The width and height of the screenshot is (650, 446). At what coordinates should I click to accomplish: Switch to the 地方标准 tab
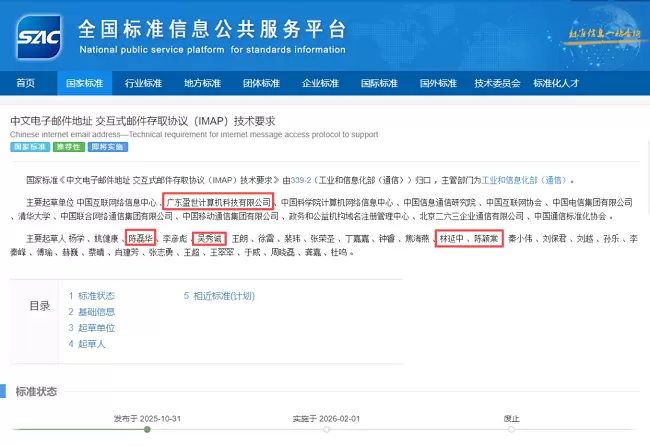click(203, 83)
